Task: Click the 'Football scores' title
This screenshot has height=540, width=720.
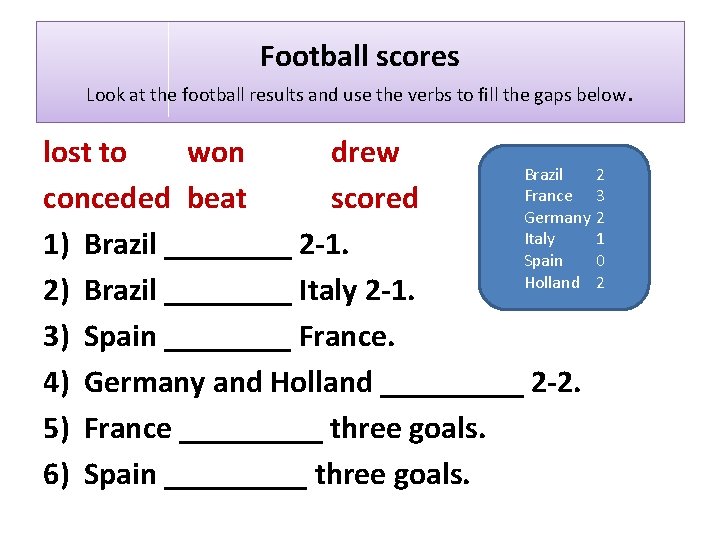Action: [x=359, y=56]
